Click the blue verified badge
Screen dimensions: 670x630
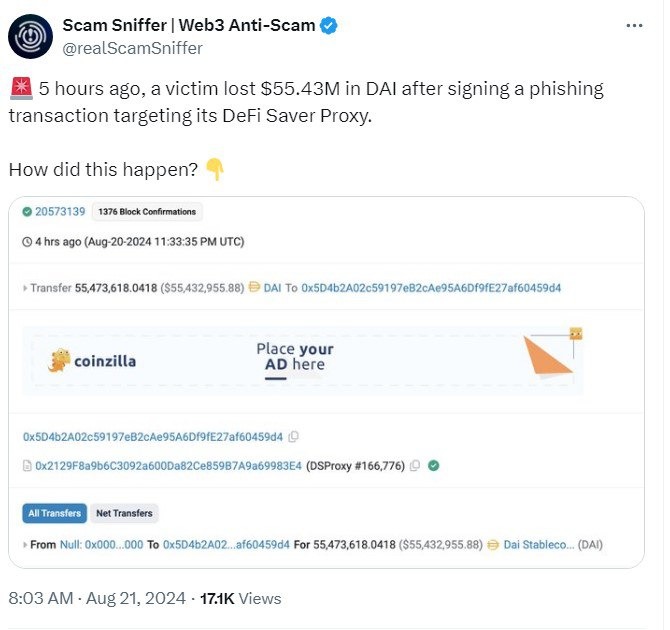tap(328, 25)
